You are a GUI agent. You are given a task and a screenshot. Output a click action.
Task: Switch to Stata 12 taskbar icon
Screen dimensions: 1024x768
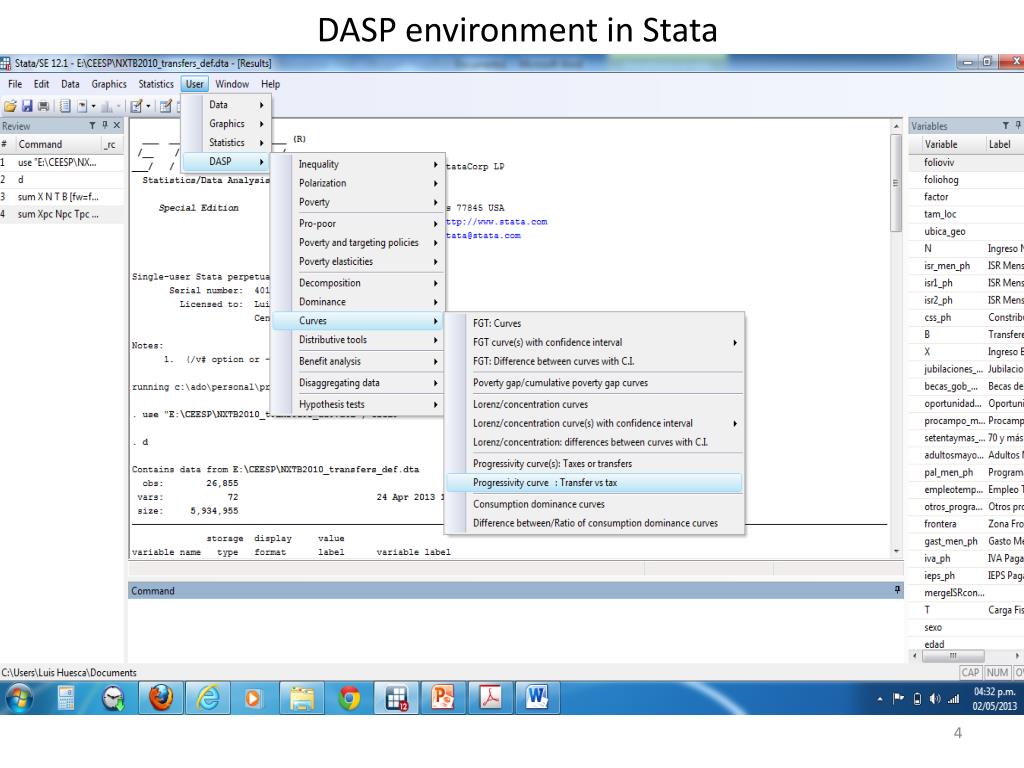tap(396, 698)
